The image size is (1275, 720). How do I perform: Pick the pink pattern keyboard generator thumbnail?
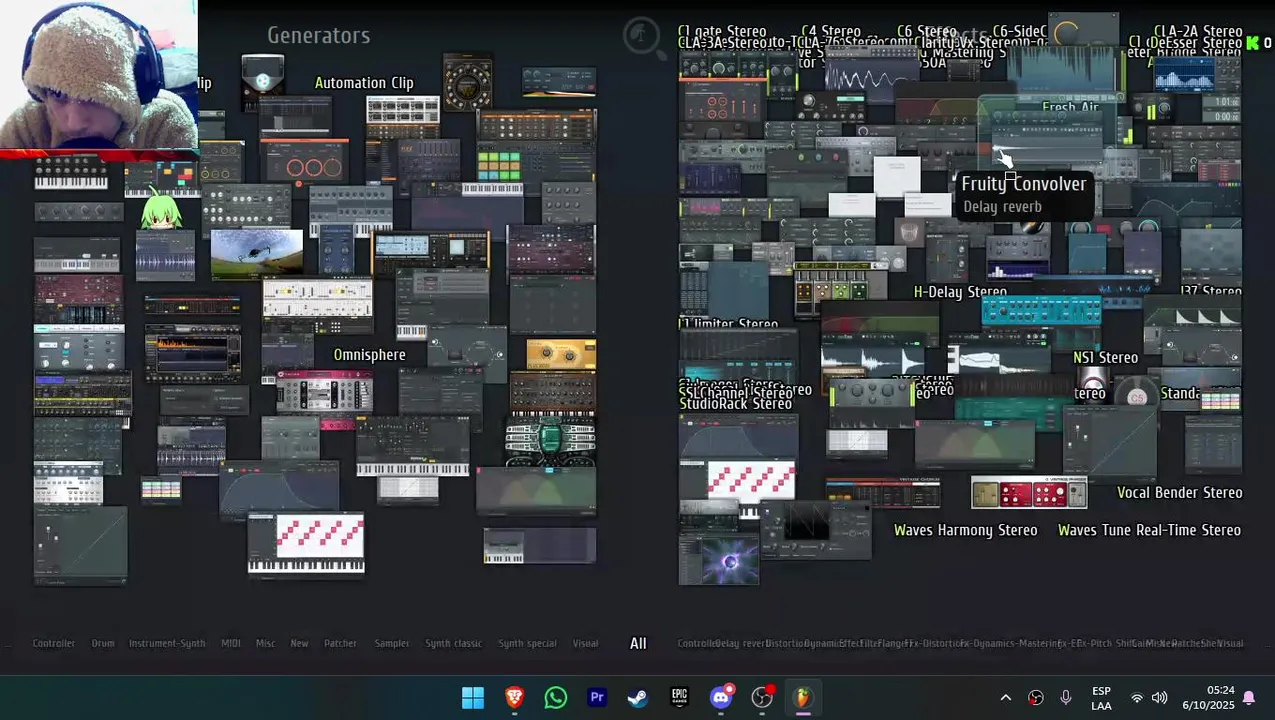point(306,545)
